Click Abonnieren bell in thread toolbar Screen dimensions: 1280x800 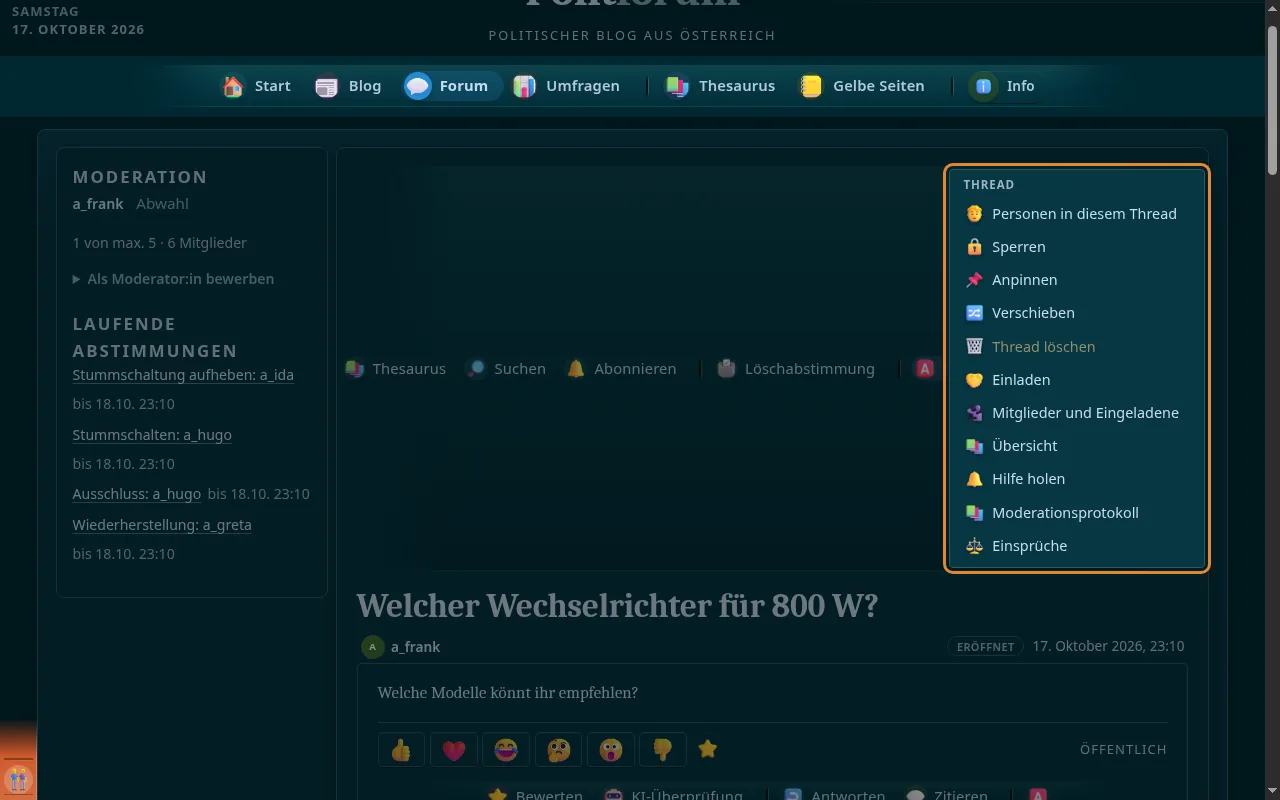tap(621, 369)
